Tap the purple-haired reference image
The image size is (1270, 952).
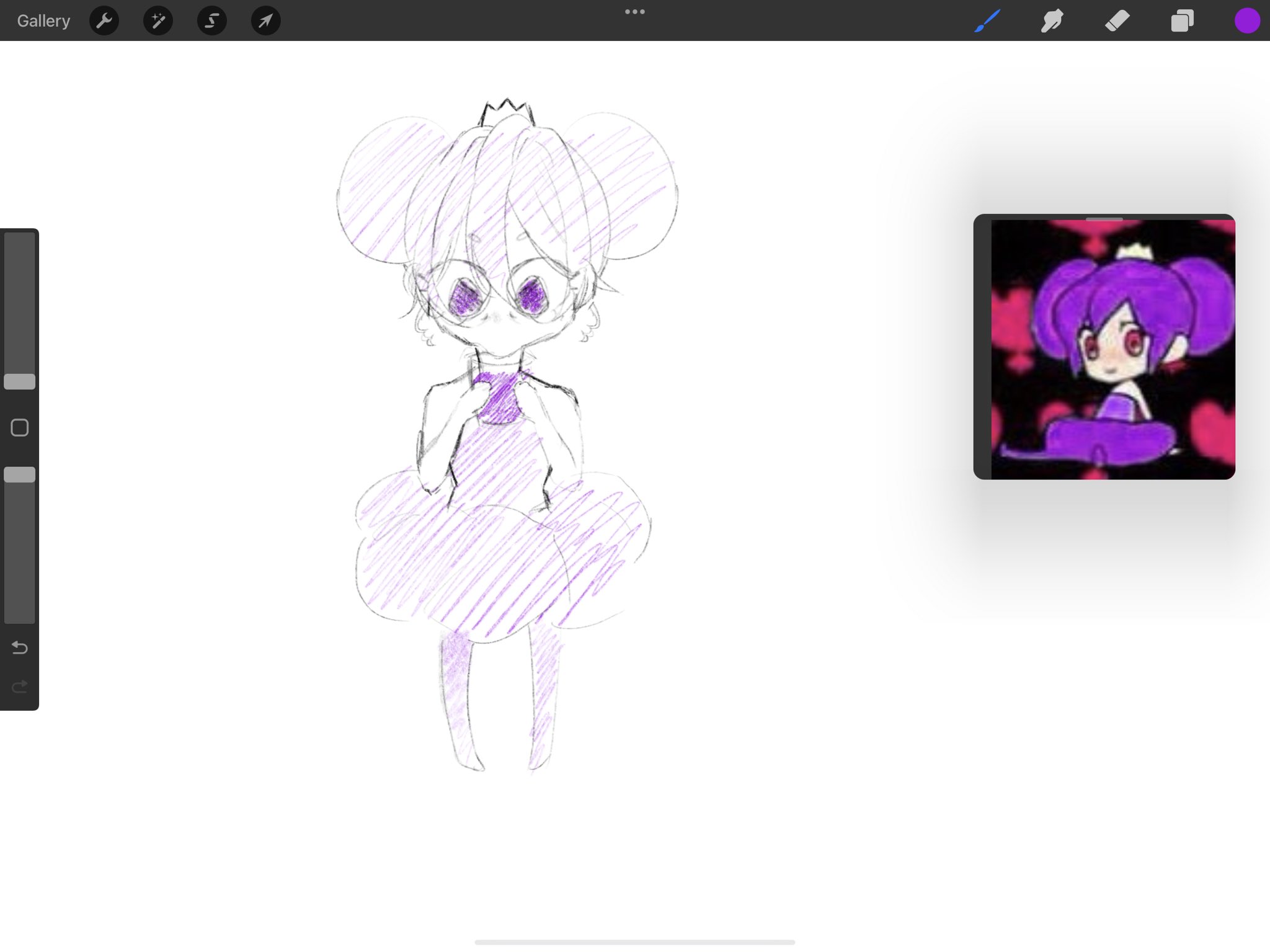coord(1112,350)
